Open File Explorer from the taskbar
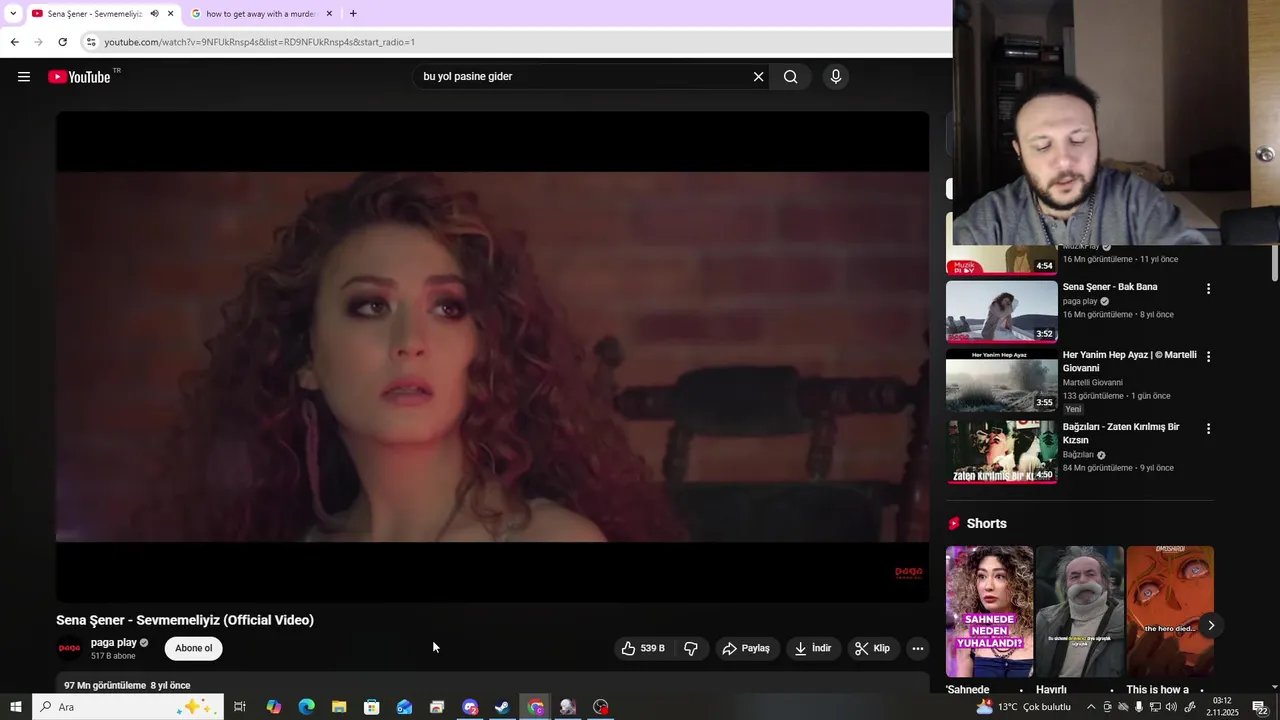Image resolution: width=1280 pixels, height=720 pixels. [339, 707]
